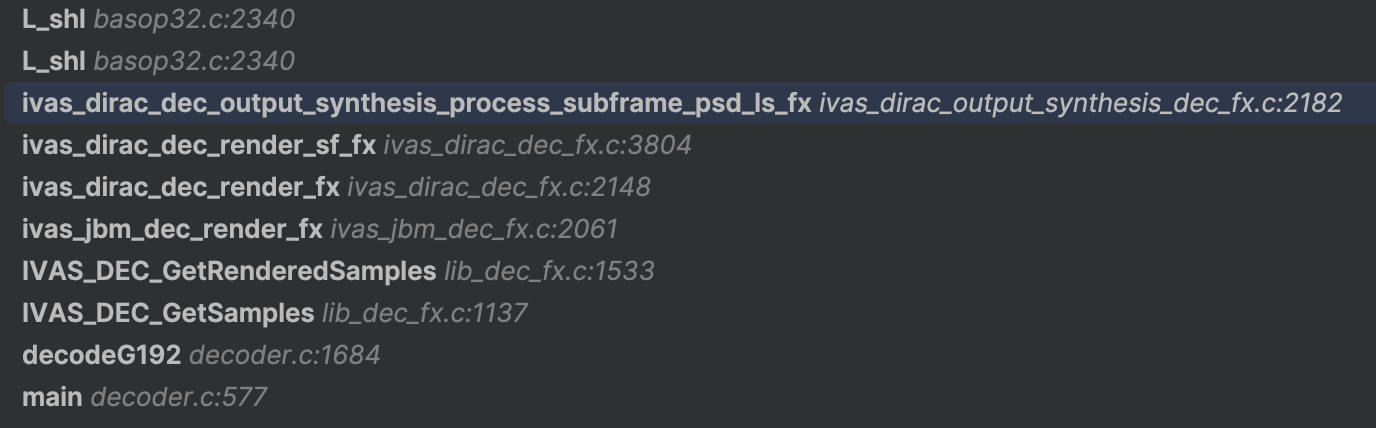The width and height of the screenshot is (1376, 428).
Task: Click basop32.c:2340 in the second frame
Action: click(x=194, y=61)
